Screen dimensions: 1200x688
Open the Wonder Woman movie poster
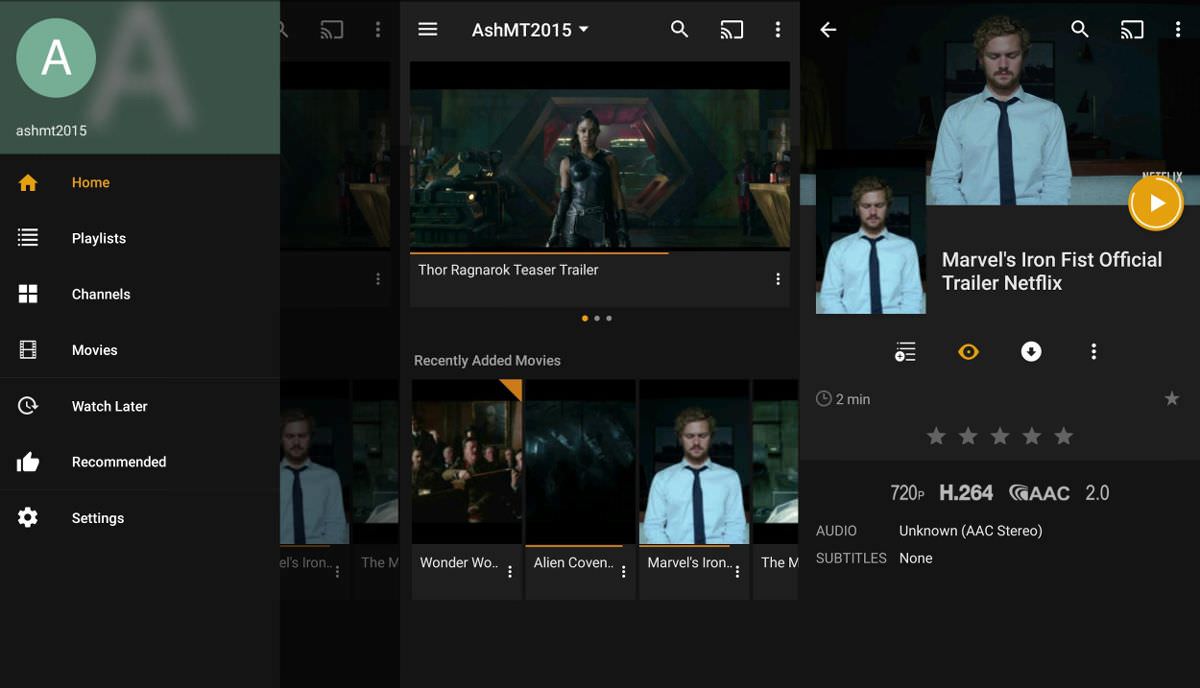(x=467, y=461)
